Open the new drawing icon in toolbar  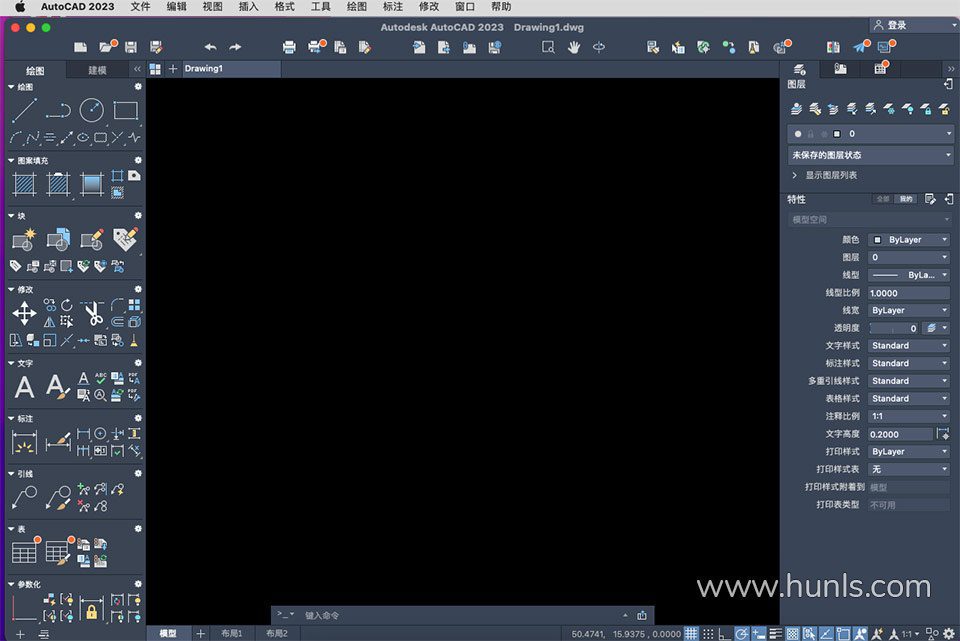[80, 47]
